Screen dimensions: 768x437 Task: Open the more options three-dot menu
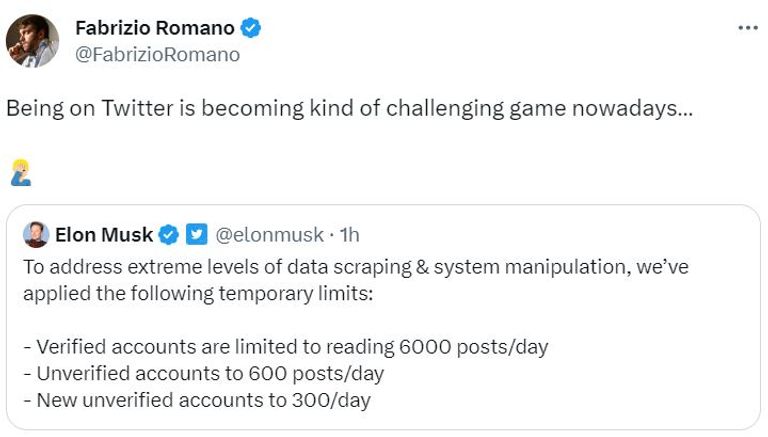[x=747, y=27]
